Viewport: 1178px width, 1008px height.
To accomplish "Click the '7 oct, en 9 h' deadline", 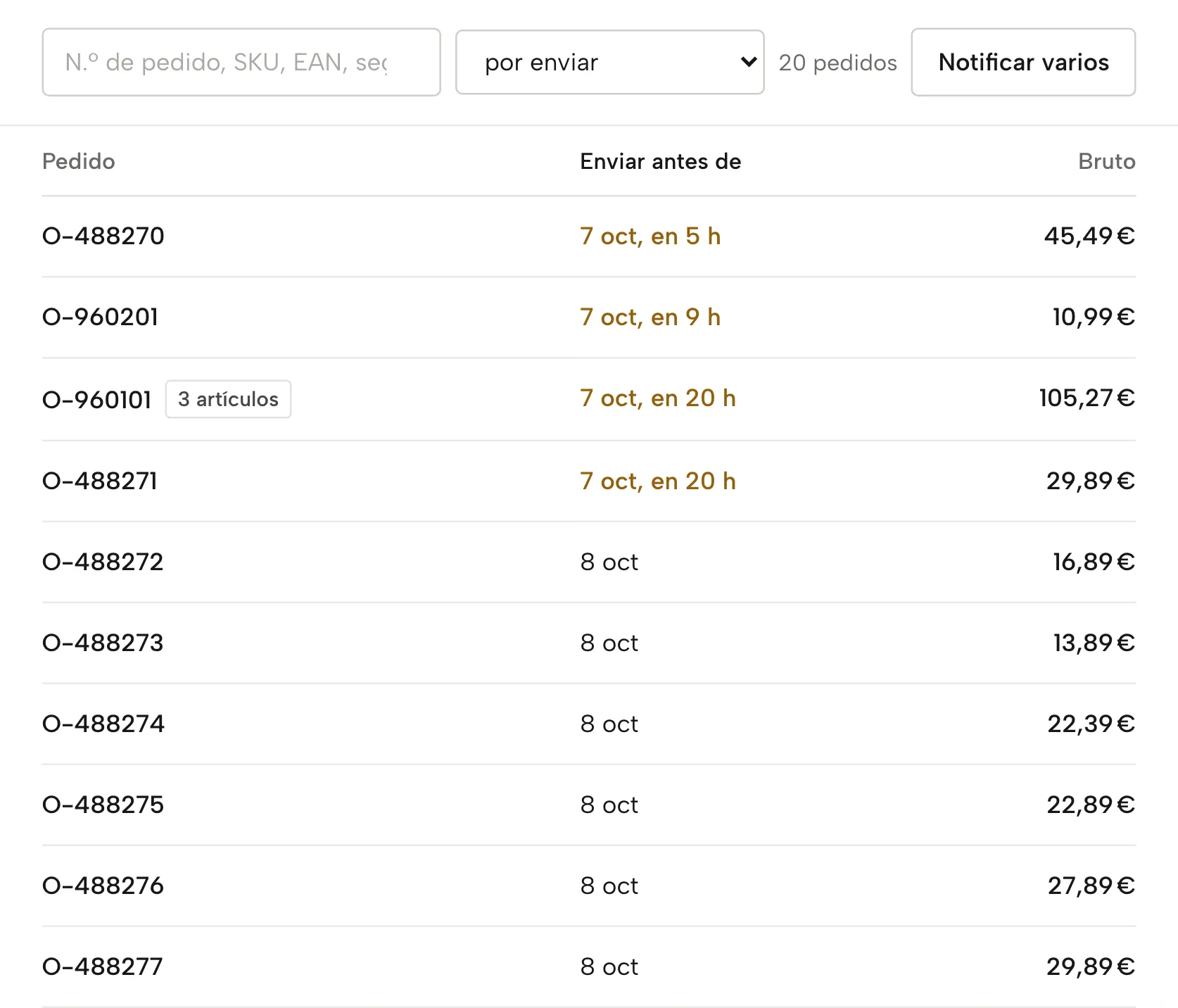I will [x=651, y=317].
